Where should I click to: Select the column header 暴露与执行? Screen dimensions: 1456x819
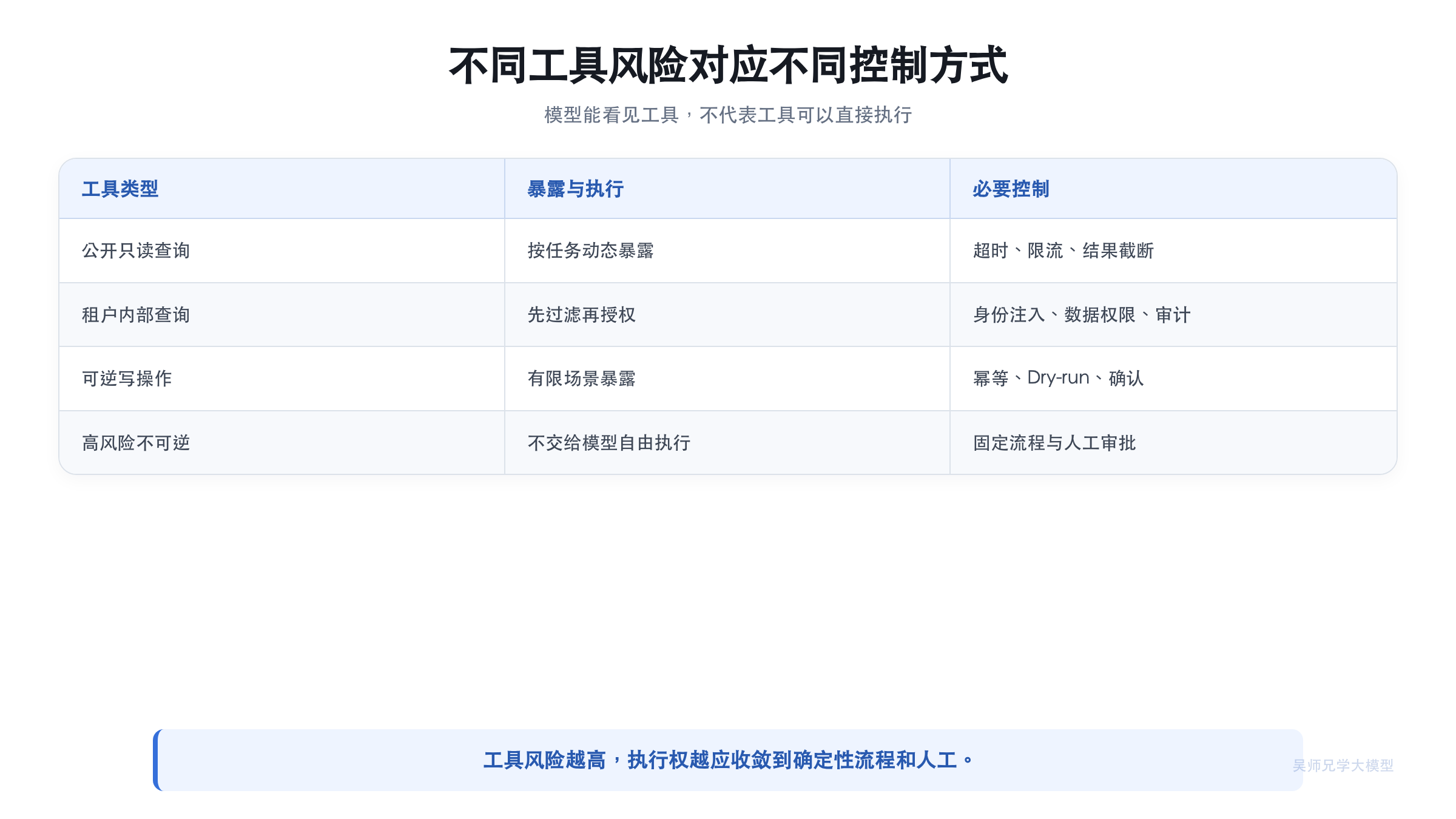pos(727,189)
